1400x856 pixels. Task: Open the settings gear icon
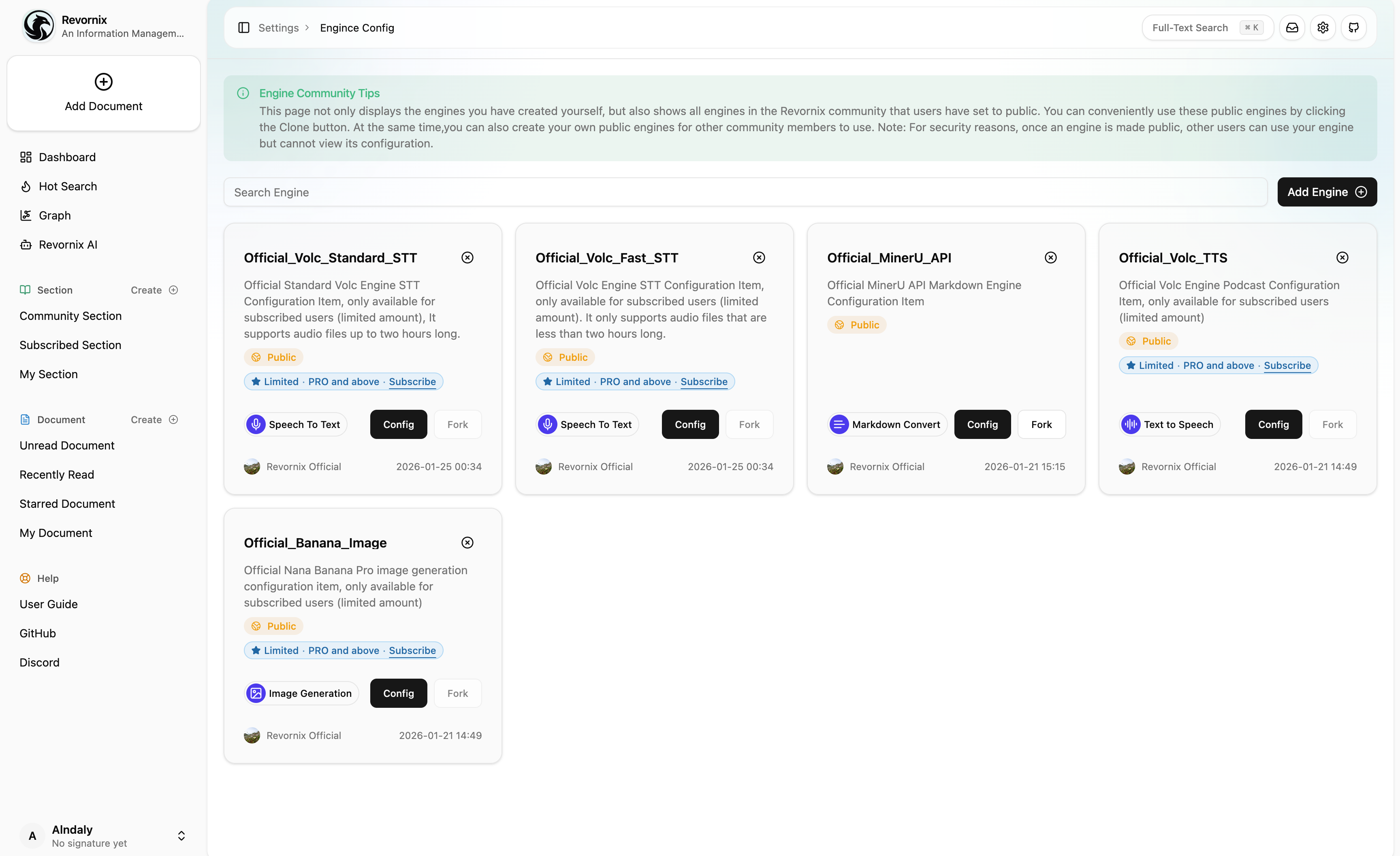pos(1323,28)
